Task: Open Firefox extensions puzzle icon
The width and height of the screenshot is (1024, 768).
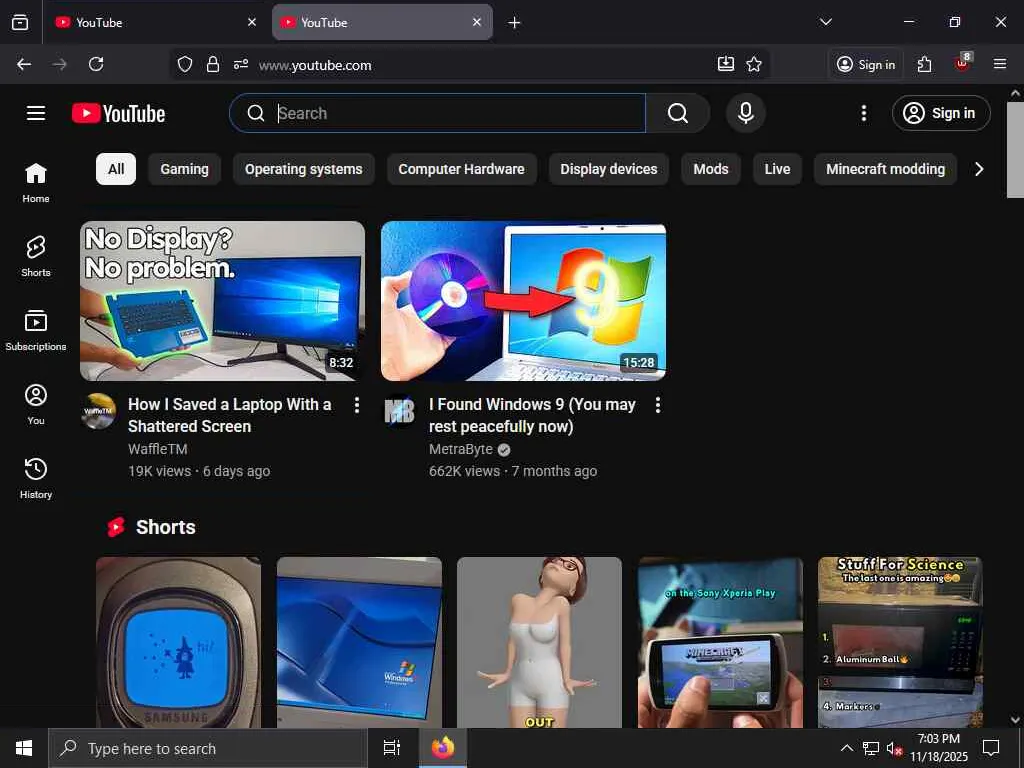Action: tap(924, 64)
